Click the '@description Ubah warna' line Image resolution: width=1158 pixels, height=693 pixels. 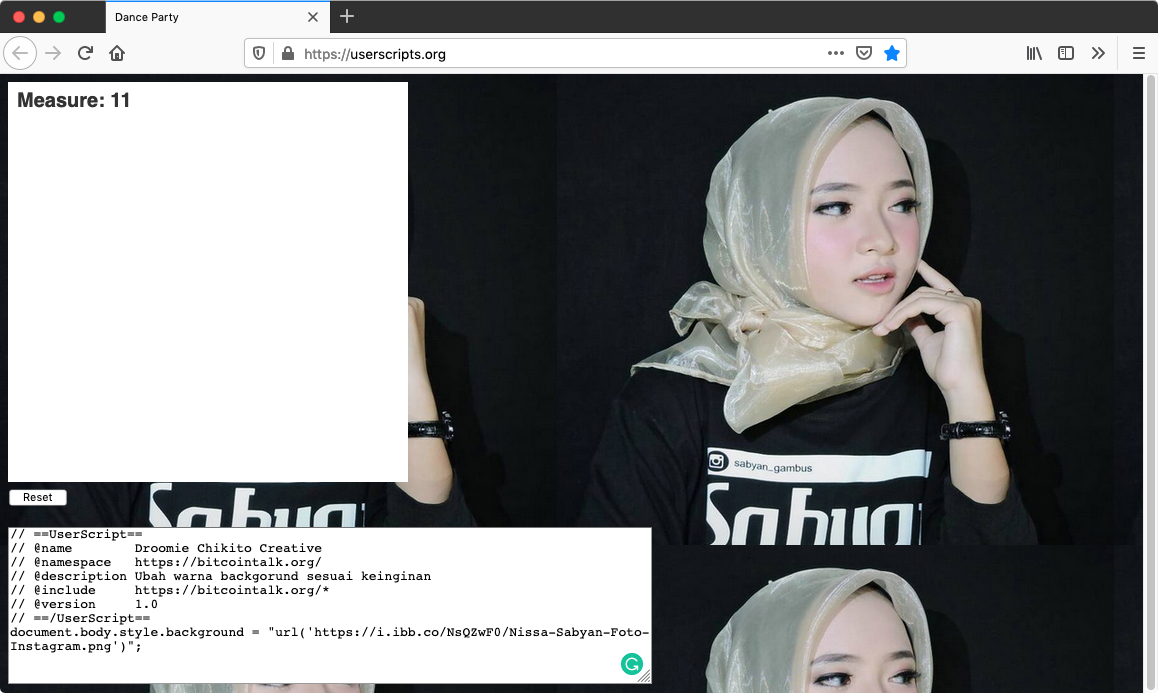click(x=221, y=576)
